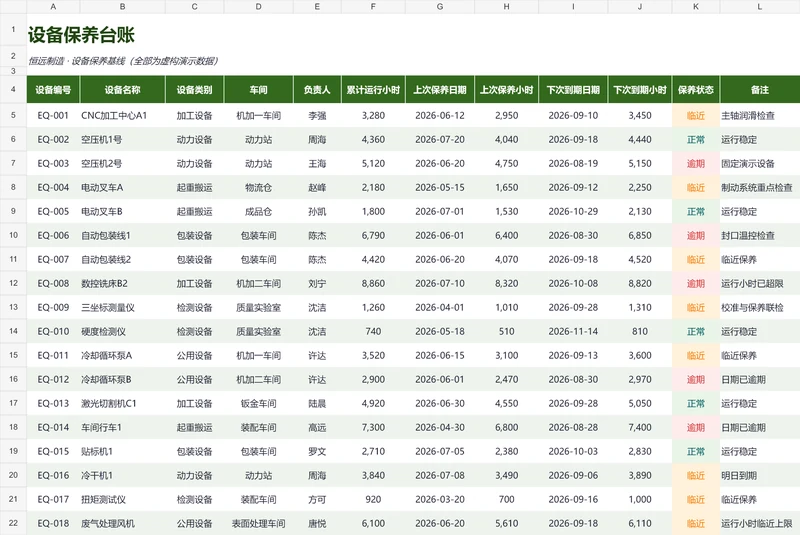This screenshot has width=800, height=535.
Task: Select cell 钣金车间
Action: click(258, 403)
